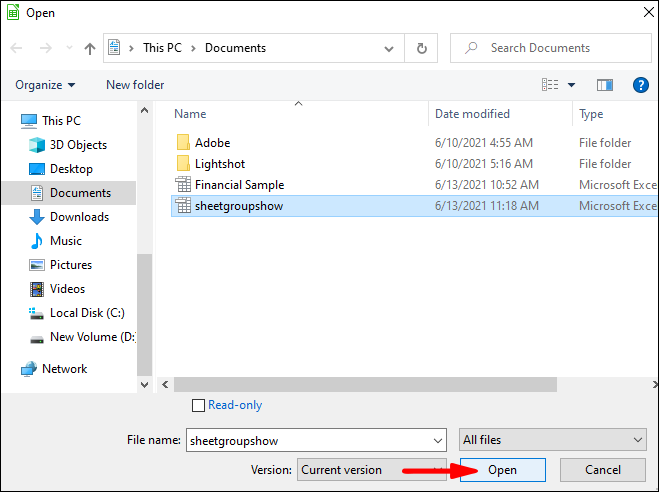Click the Back arrow icon
This screenshot has height=492, width=659.
[18, 48]
